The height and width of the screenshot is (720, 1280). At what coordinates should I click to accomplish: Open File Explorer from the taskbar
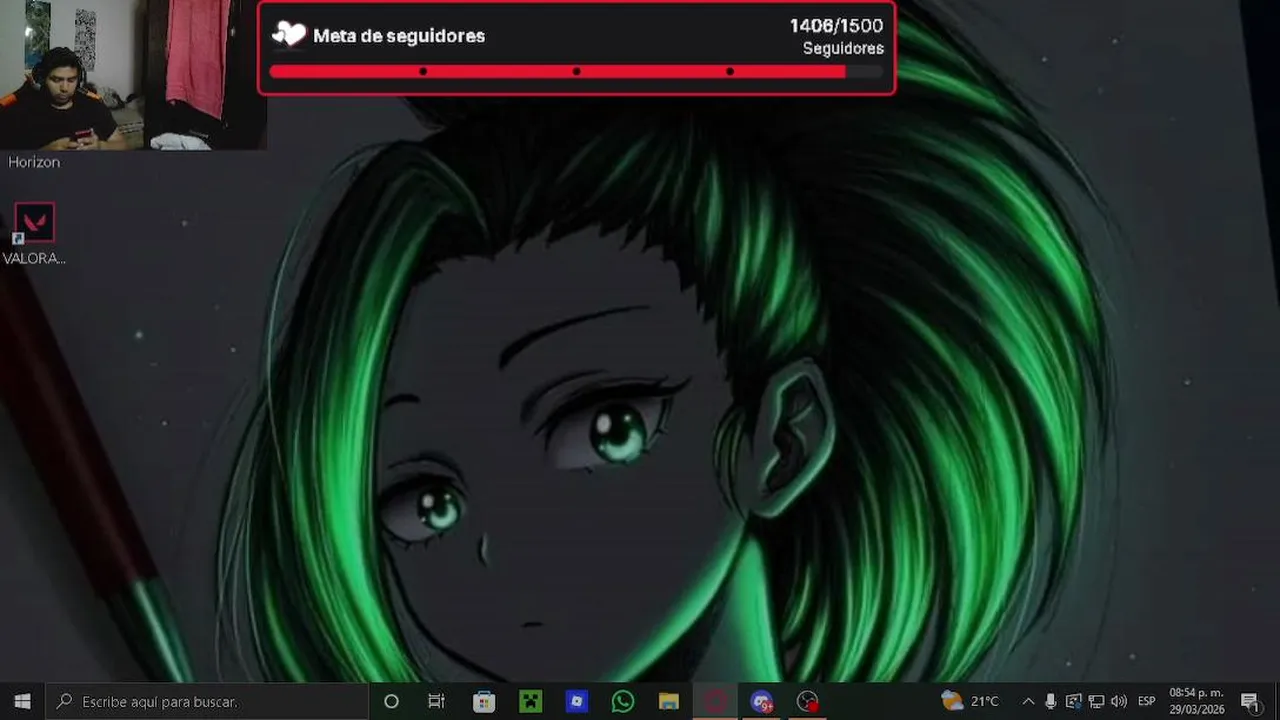coord(669,701)
